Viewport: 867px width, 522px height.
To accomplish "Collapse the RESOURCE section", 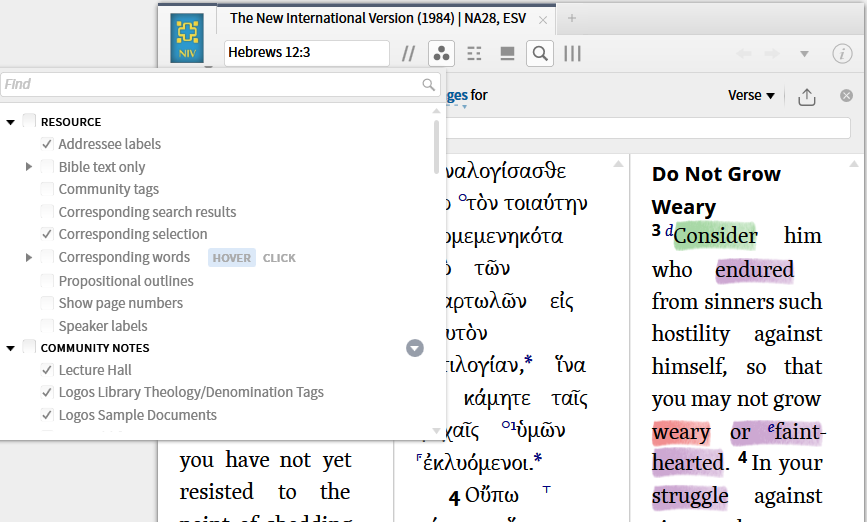I will [x=11, y=122].
